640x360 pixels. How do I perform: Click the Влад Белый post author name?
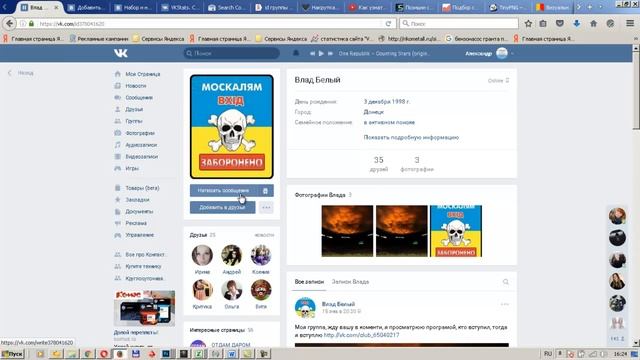pyautogui.click(x=338, y=304)
